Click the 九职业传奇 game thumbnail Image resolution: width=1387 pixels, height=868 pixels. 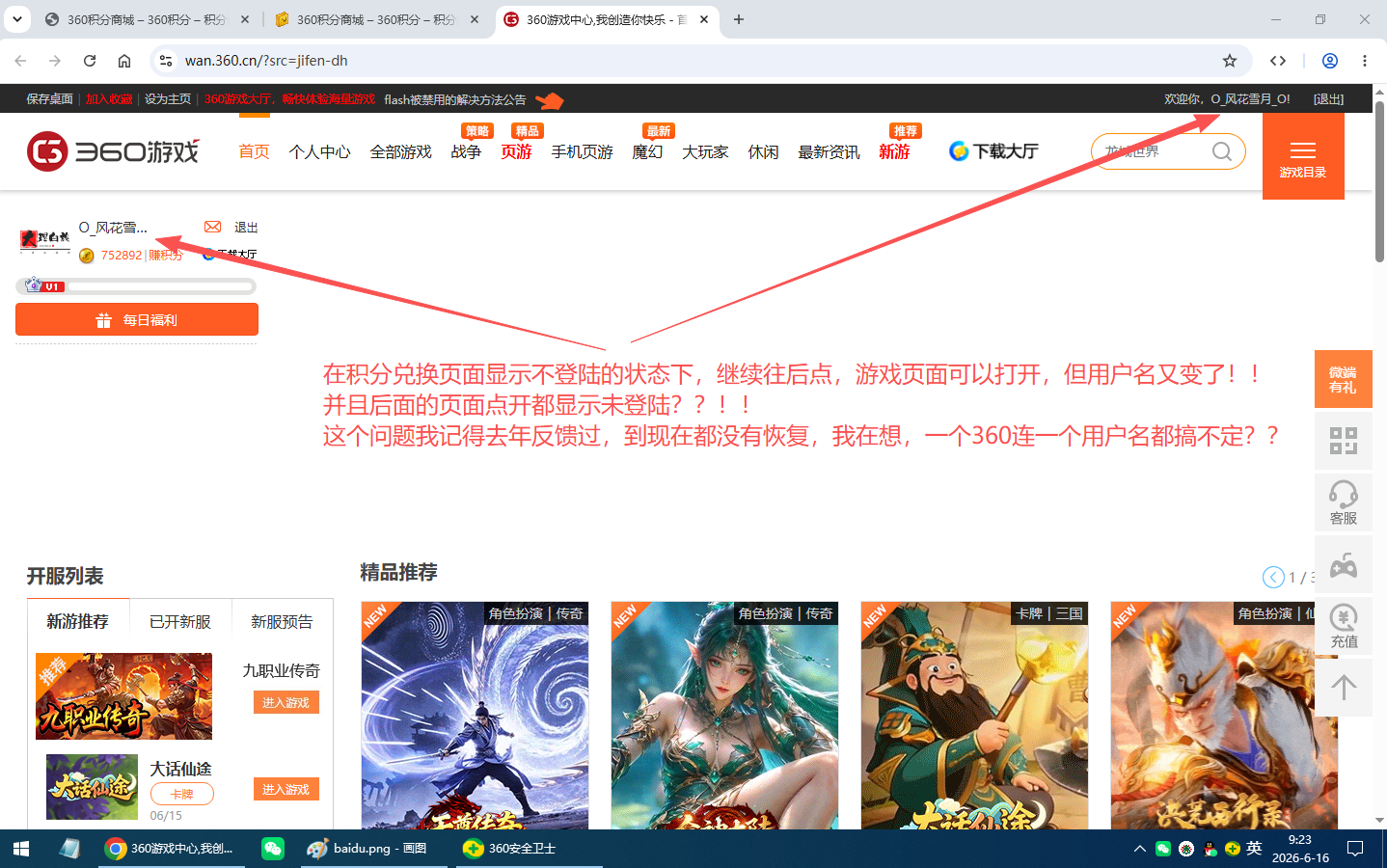click(123, 696)
